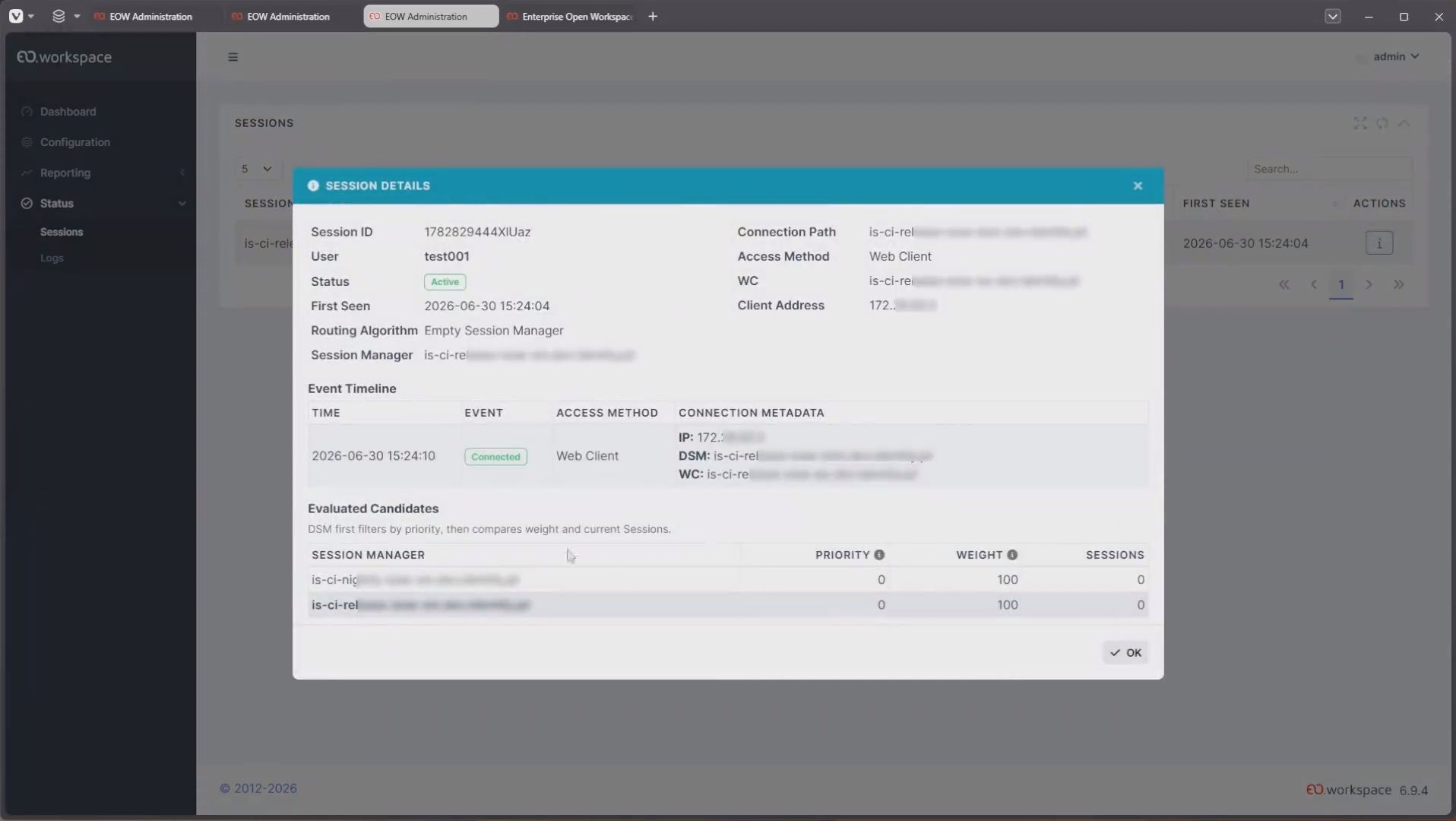The height and width of the screenshot is (821, 1456).
Task: Close the Session Details dialog
Action: point(1138,185)
